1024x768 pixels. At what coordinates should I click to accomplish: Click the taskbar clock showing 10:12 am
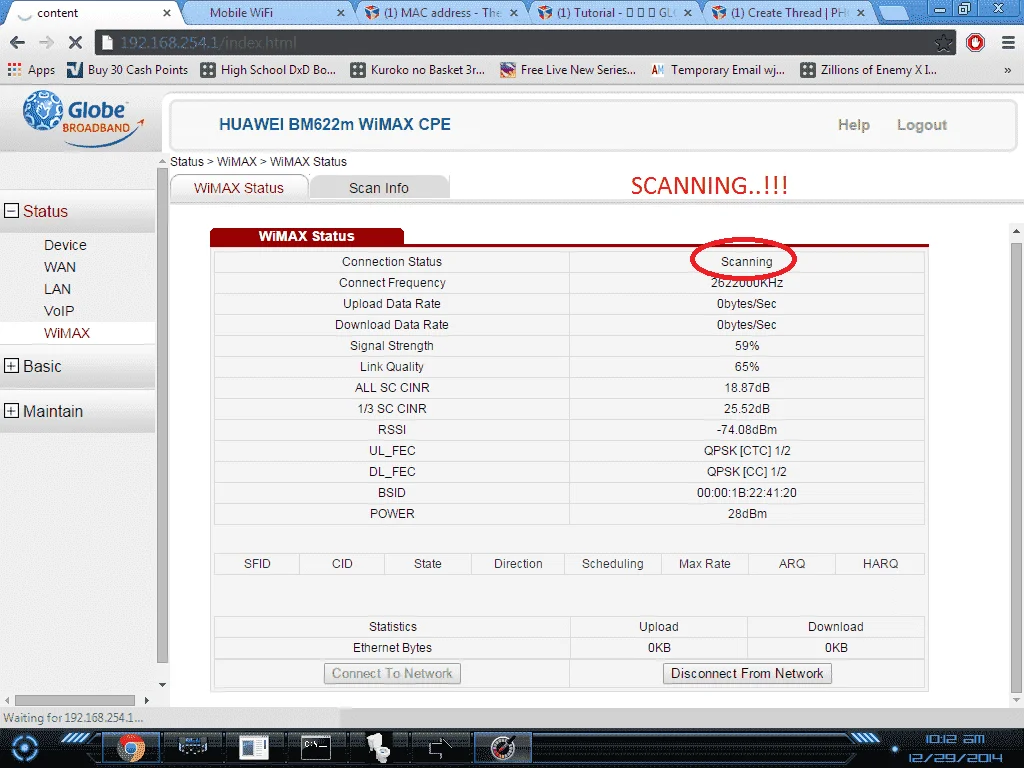click(955, 739)
